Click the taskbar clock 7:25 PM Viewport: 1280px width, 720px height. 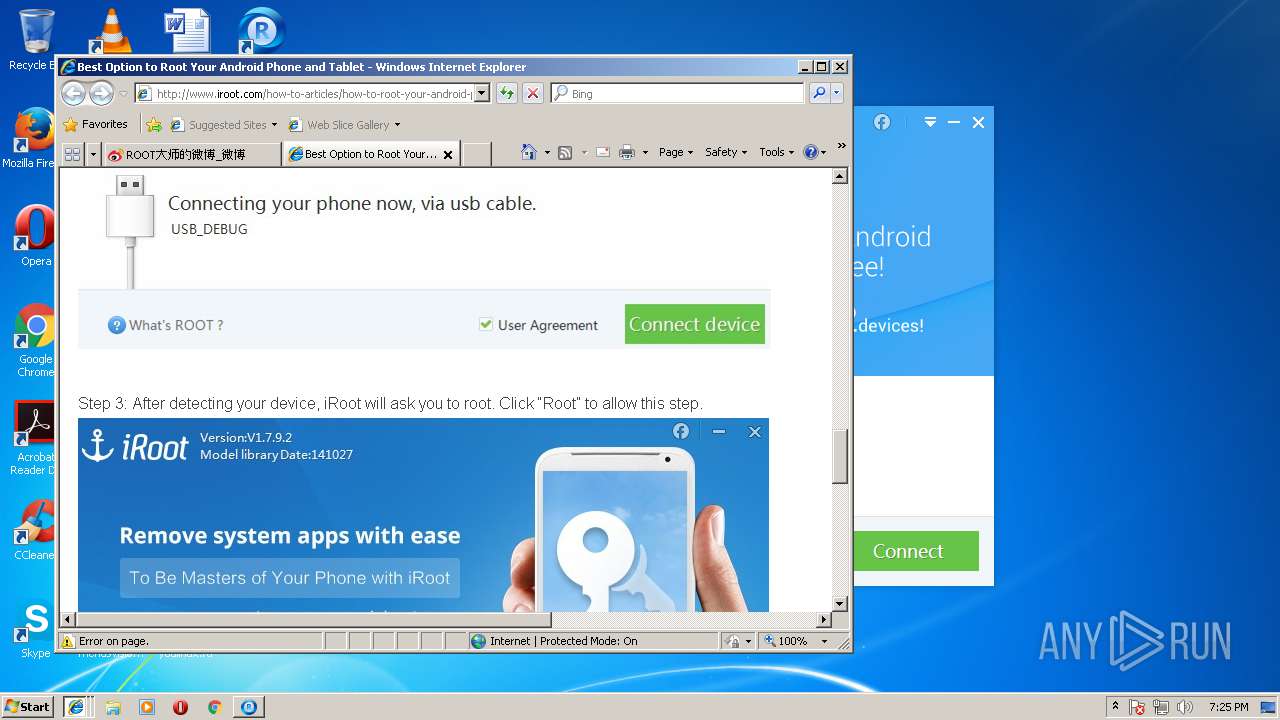(1229, 707)
